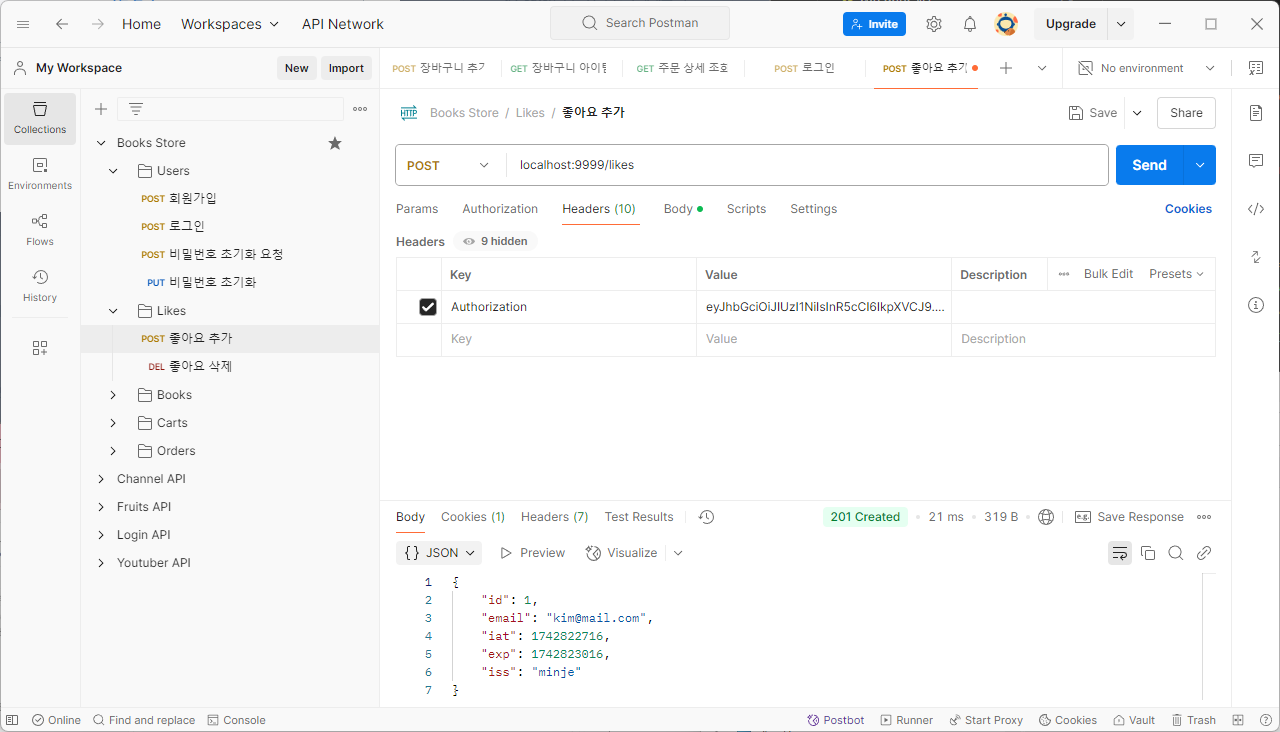Switch to the Settings tab
Screen dimensions: 1280x732
point(813,209)
